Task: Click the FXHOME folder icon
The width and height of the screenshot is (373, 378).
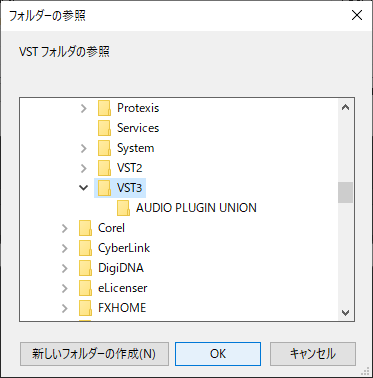Action: tap(85, 308)
